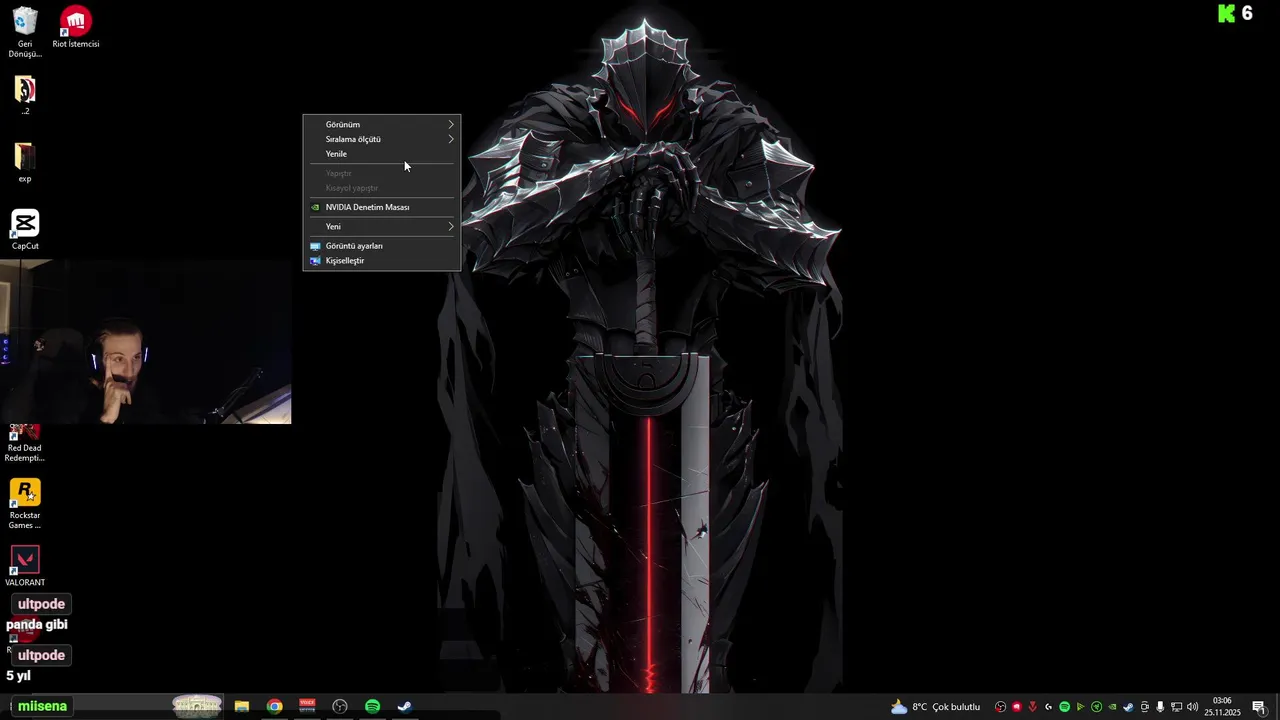This screenshot has width=1280, height=720.
Task: Open NVIDIA Denetim Masası from context menu
Action: [x=382, y=207]
